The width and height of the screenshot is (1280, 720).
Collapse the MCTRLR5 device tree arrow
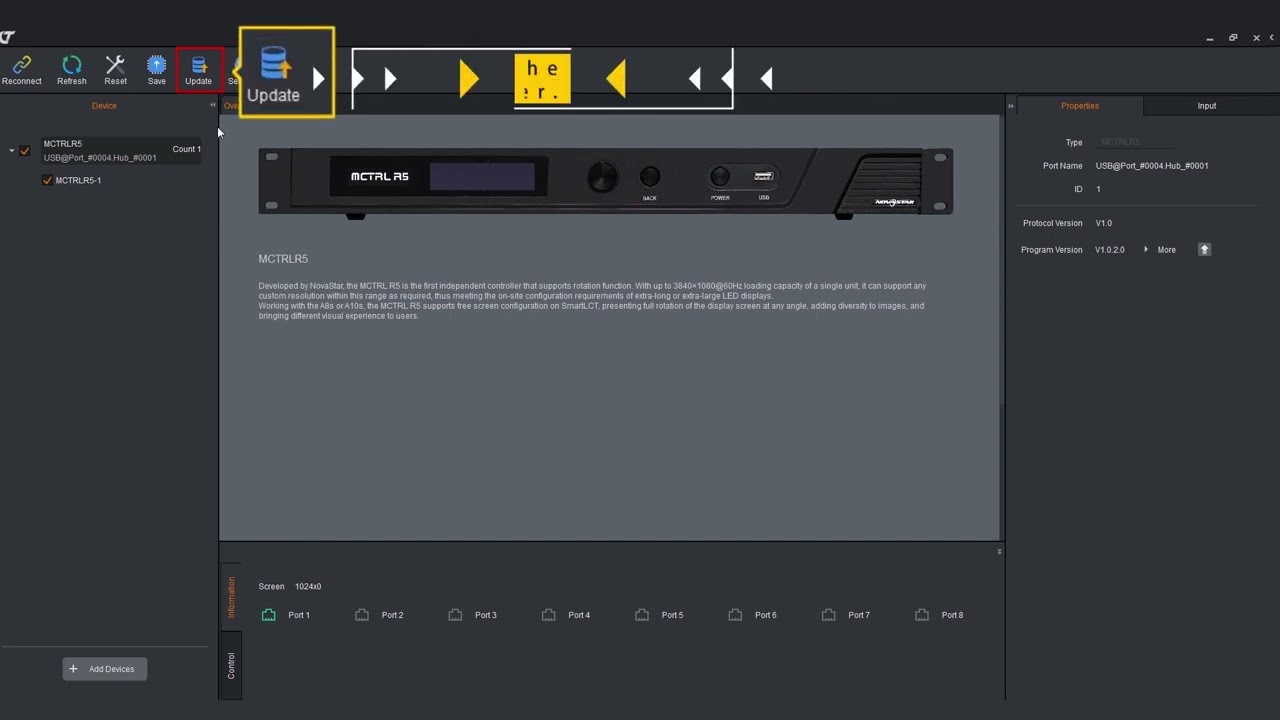tap(12, 151)
